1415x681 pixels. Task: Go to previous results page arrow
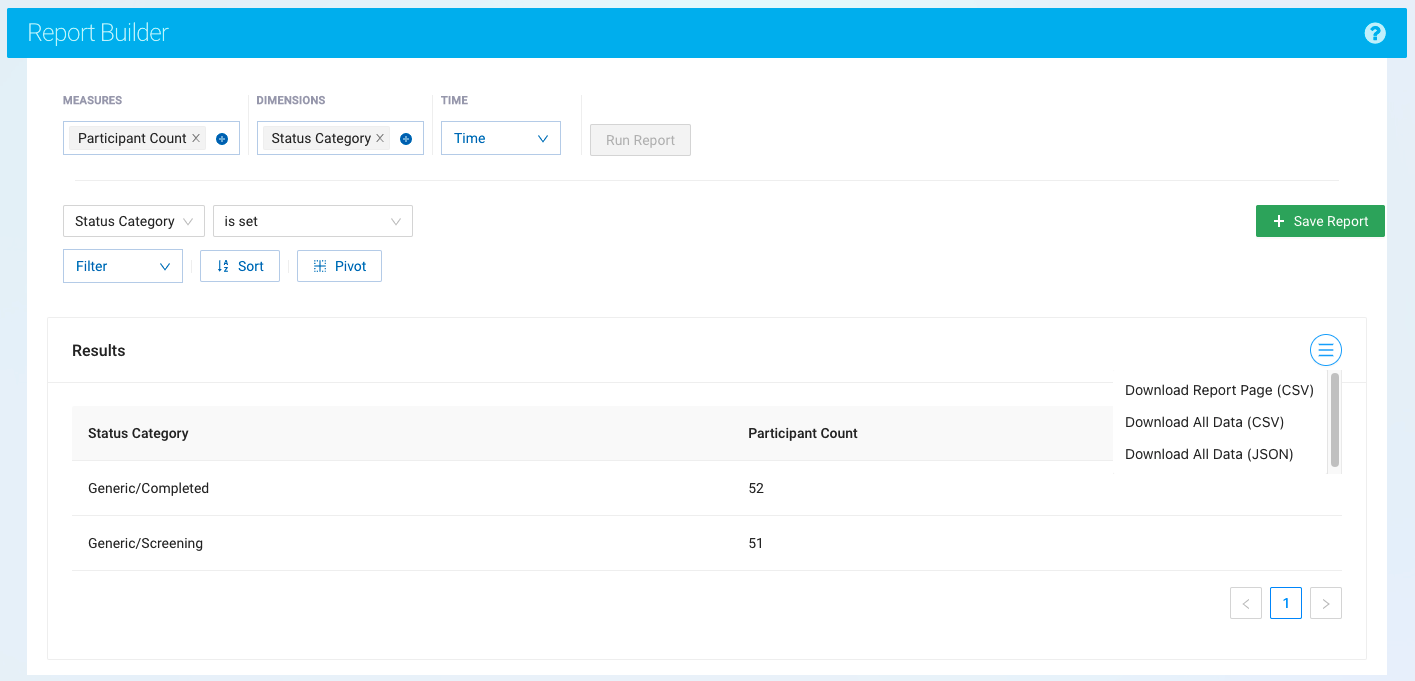(x=1246, y=603)
